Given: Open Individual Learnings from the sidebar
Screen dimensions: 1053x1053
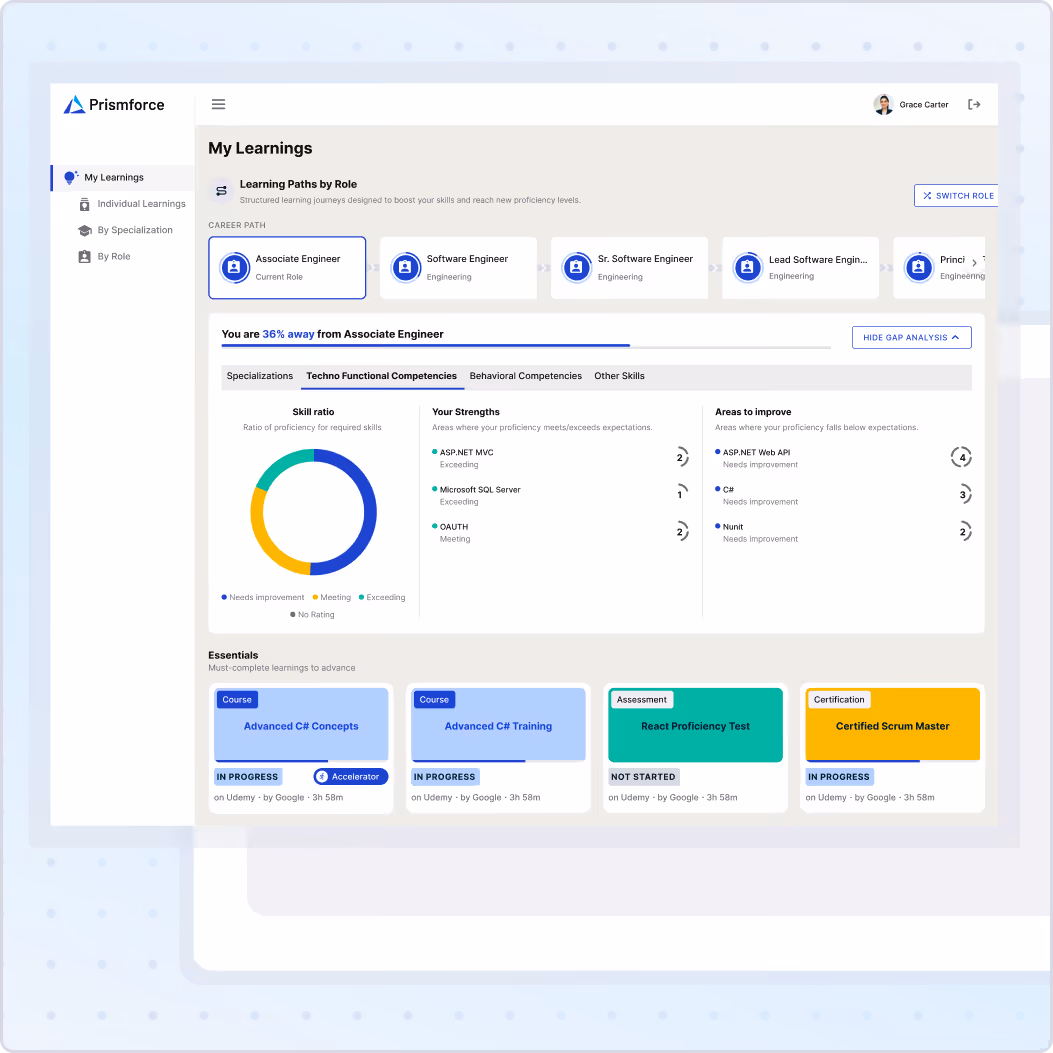Looking at the screenshot, I should tap(140, 203).
